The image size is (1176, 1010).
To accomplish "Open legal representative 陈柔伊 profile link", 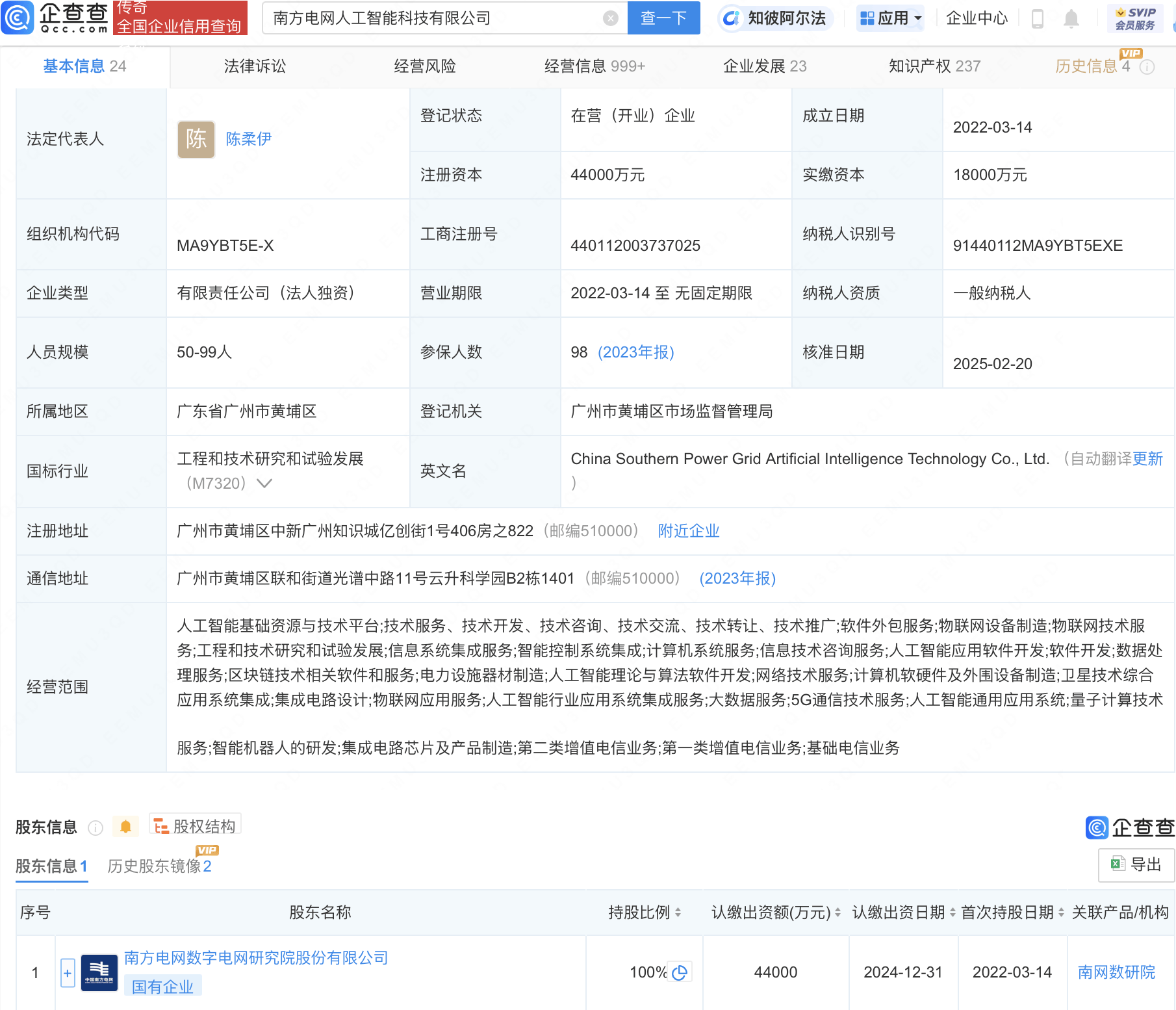I will pyautogui.click(x=248, y=139).
